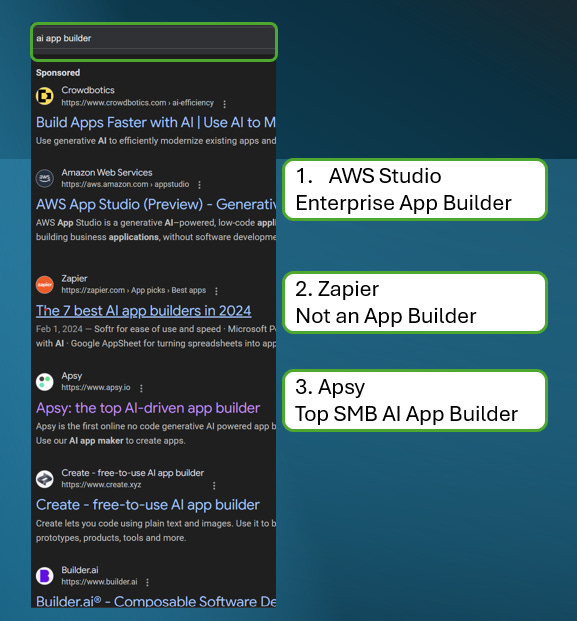Image resolution: width=577 pixels, height=621 pixels.
Task: Open the 'AWS App Studio (Preview)' link
Action: click(x=156, y=204)
